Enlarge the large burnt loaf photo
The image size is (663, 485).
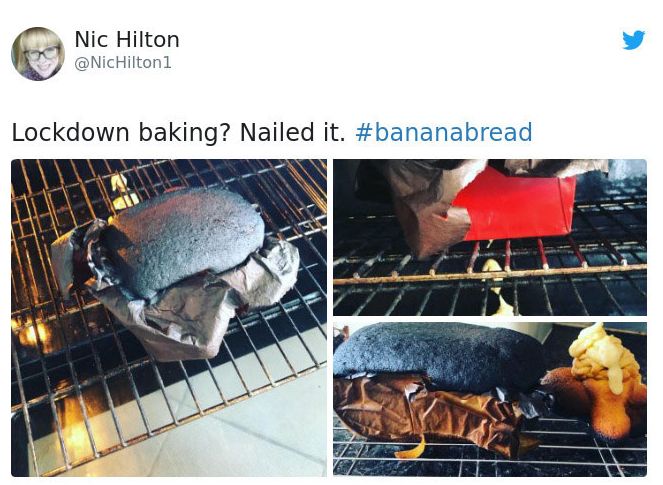pos(169,318)
